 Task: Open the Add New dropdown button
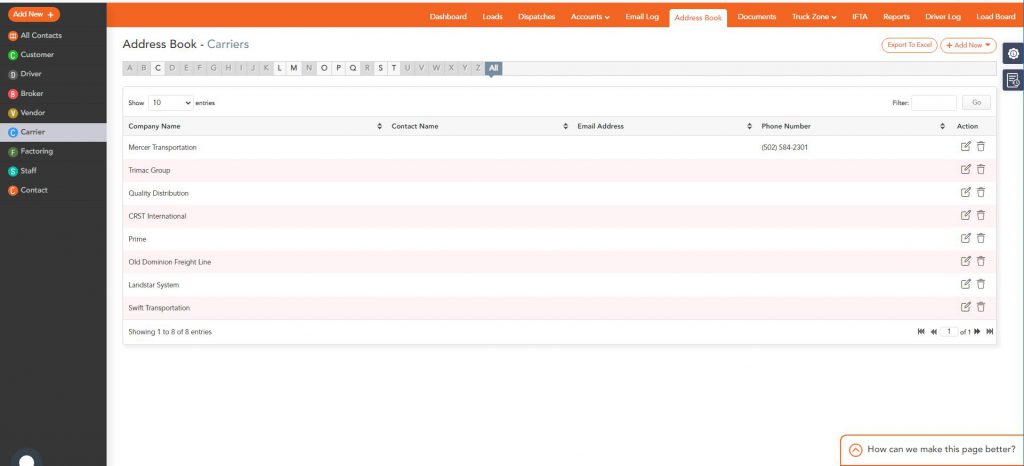coord(968,45)
